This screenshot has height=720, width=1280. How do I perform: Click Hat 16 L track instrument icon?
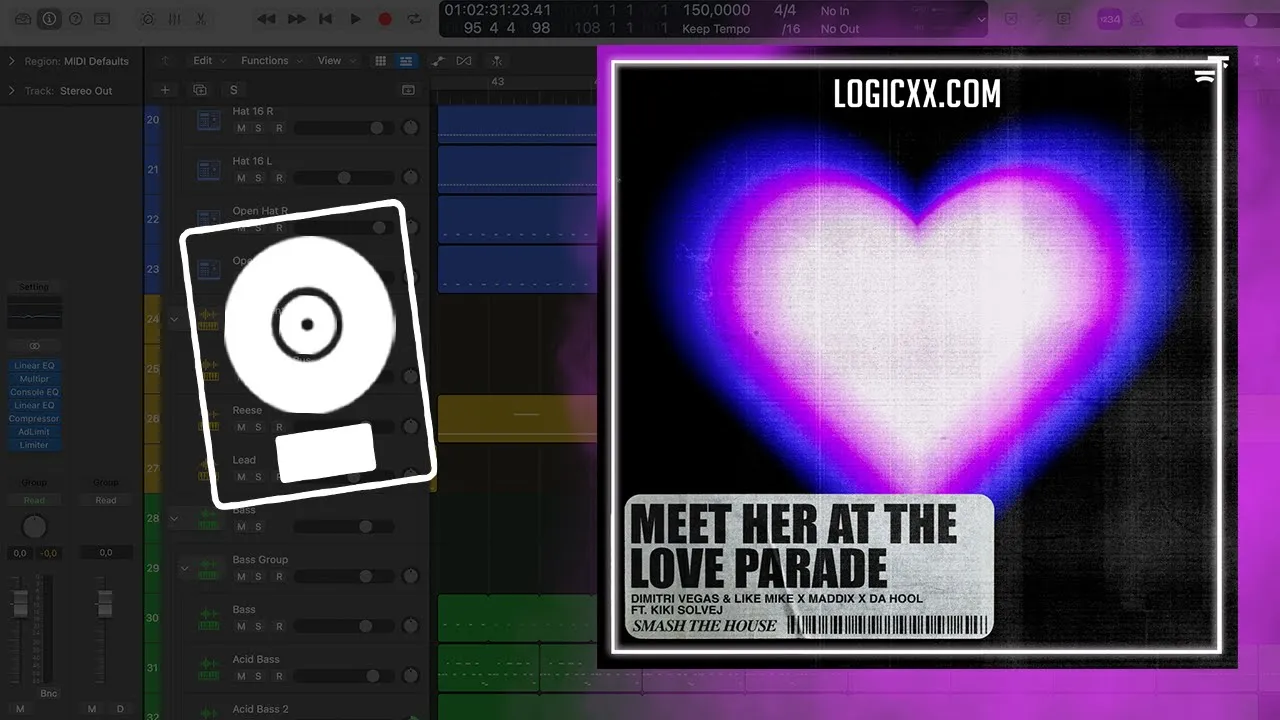point(209,170)
